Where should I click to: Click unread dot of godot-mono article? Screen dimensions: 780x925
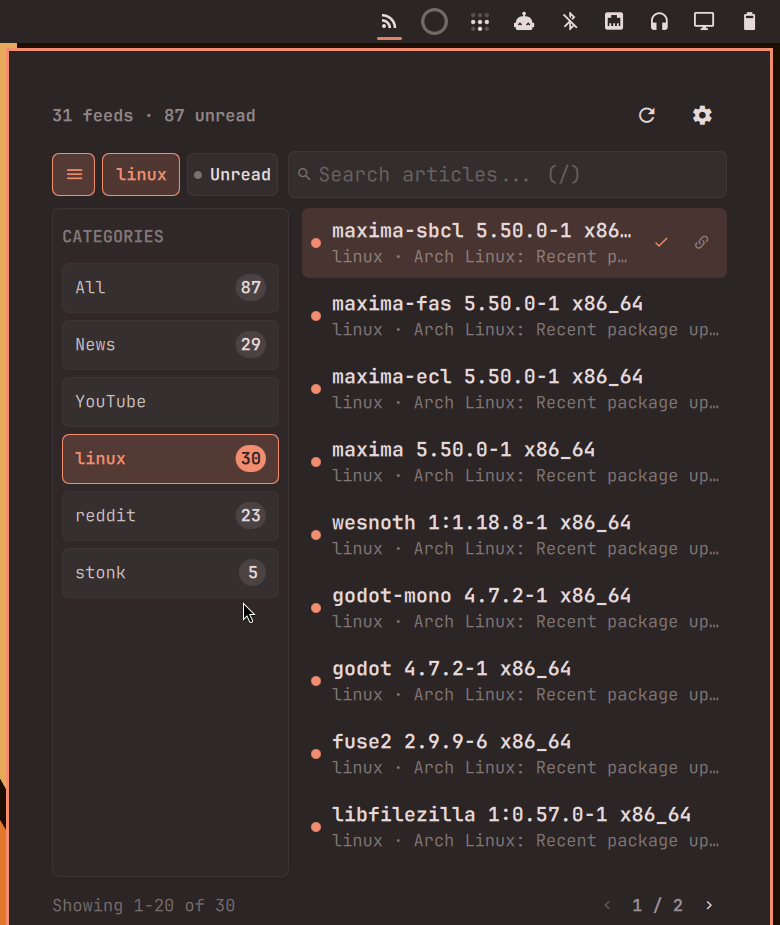[x=316, y=608]
